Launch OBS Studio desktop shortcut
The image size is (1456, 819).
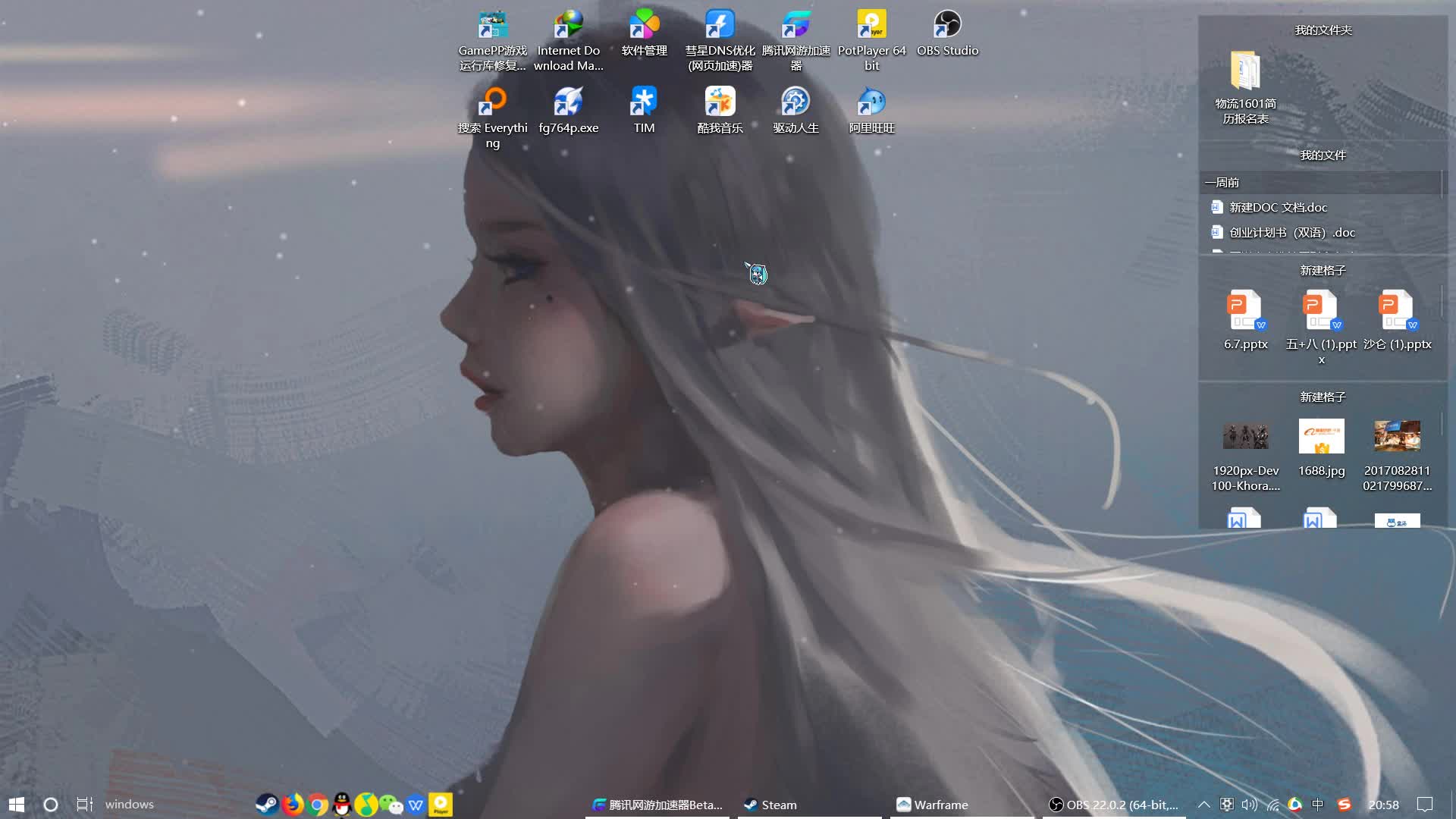point(948,34)
